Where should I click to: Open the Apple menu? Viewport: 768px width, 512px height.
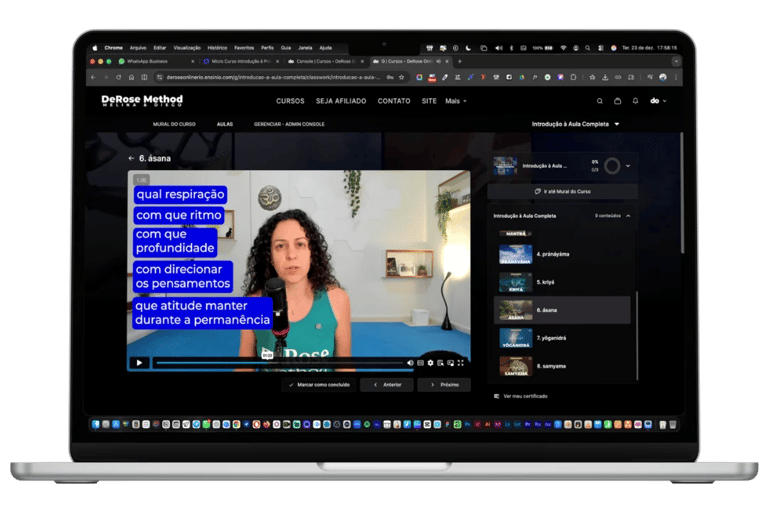pyautogui.click(x=95, y=48)
